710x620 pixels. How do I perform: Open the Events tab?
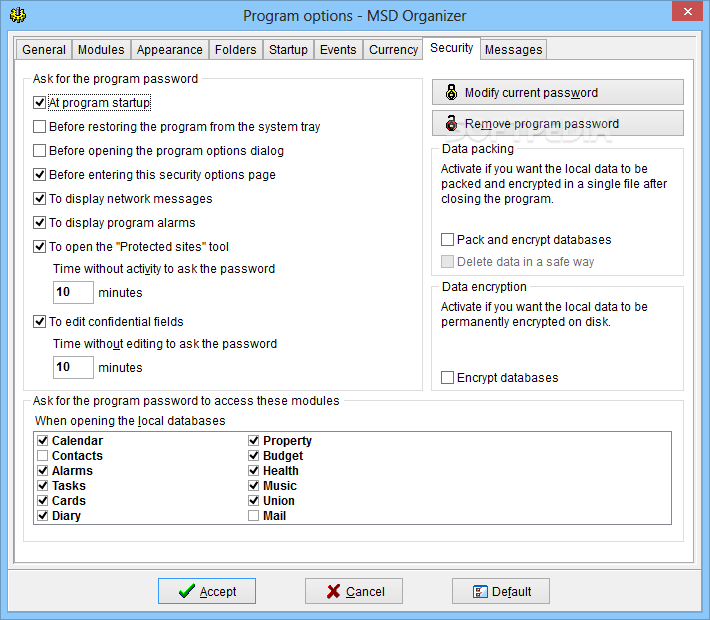[x=338, y=49]
